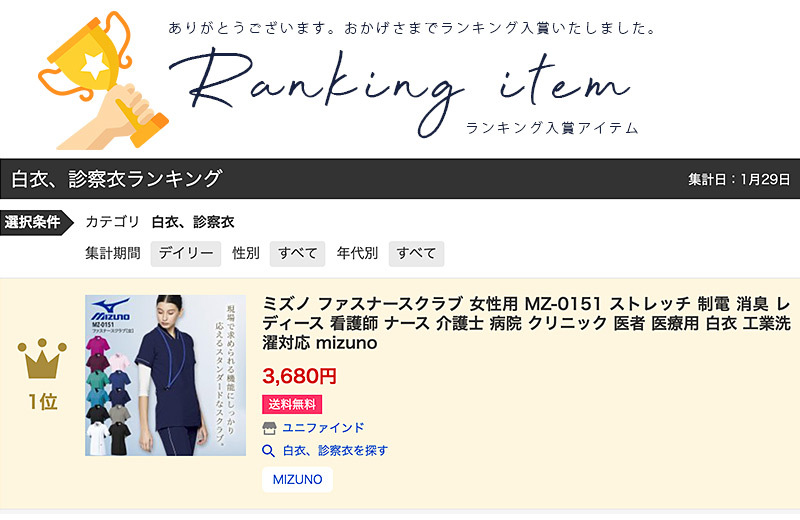Open the 年代別 すべて selector
800x520 pixels.
tap(416, 254)
